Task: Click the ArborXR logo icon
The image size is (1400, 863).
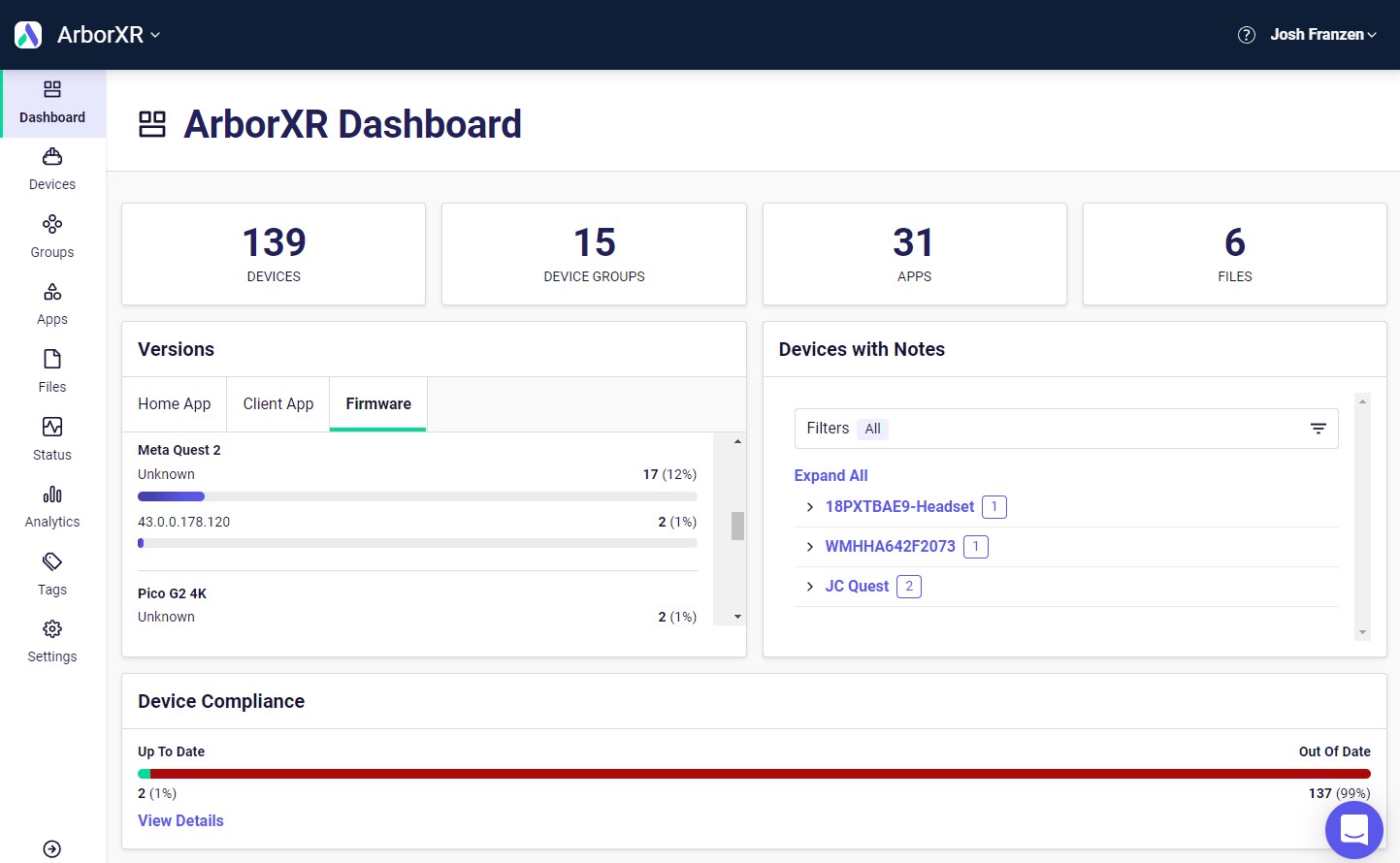Action: click(x=28, y=35)
